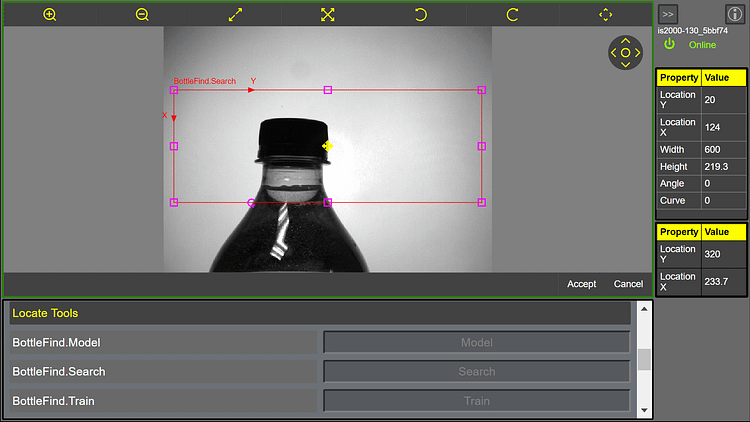This screenshot has height=422, width=750.
Task: Click the diagonal zoom-to-fit arrow icon
Action: (235, 15)
